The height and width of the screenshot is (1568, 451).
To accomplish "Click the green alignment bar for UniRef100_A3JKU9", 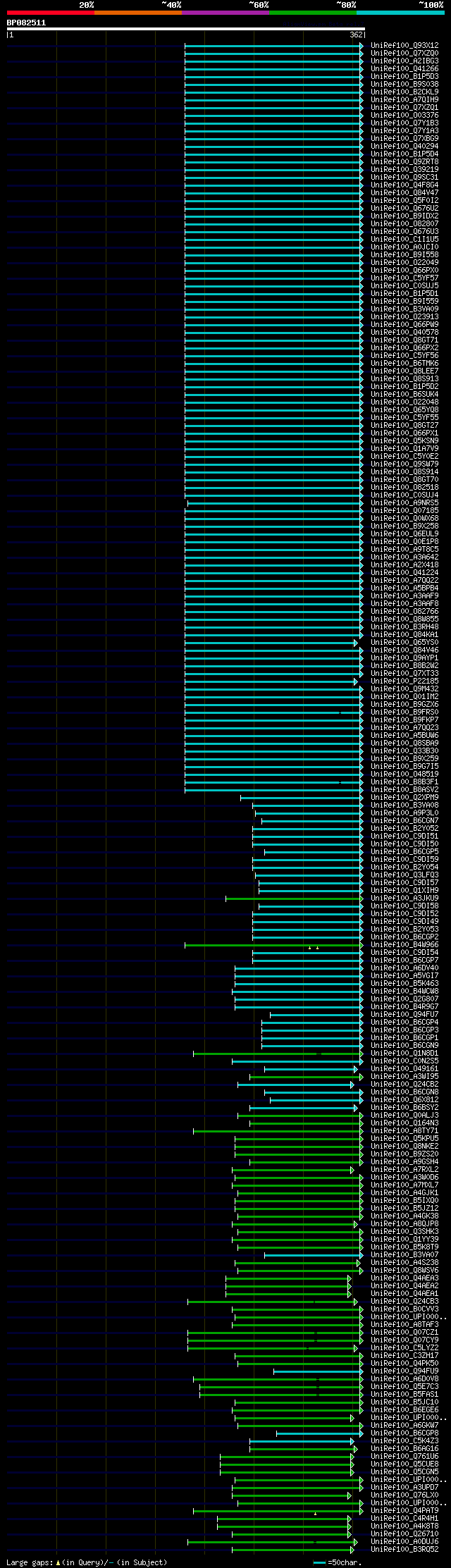I will 295,899.
